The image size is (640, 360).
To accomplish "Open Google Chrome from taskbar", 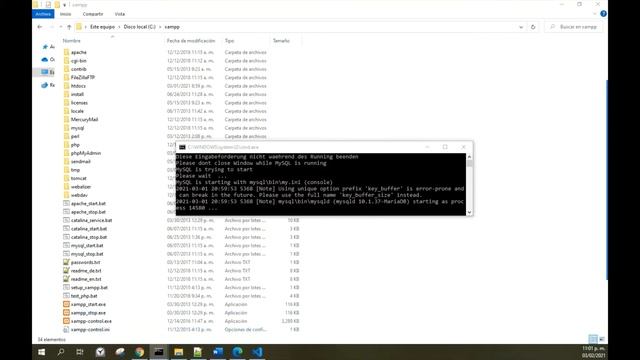I will coord(140,352).
